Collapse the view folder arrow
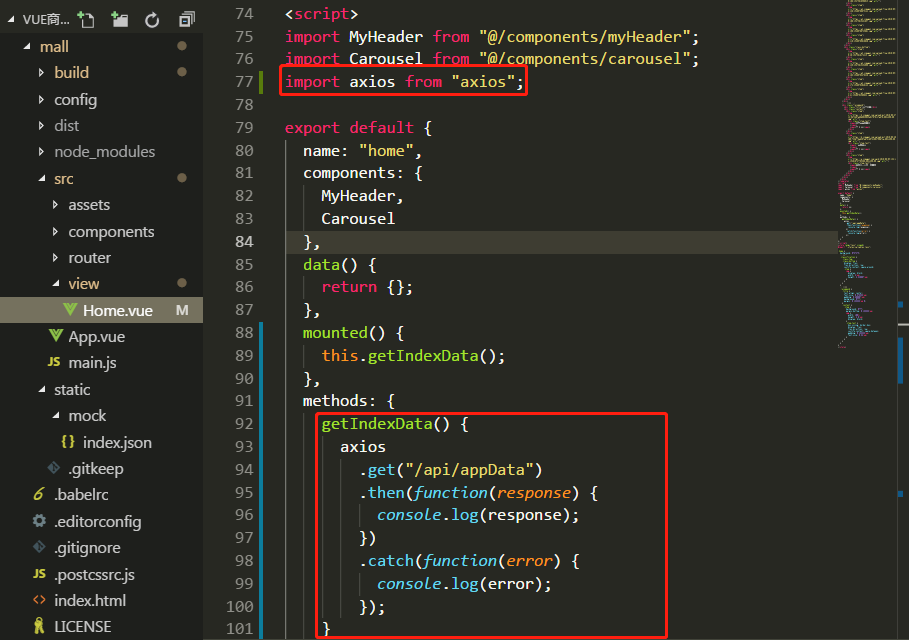This screenshot has height=640, width=909. 56,283
